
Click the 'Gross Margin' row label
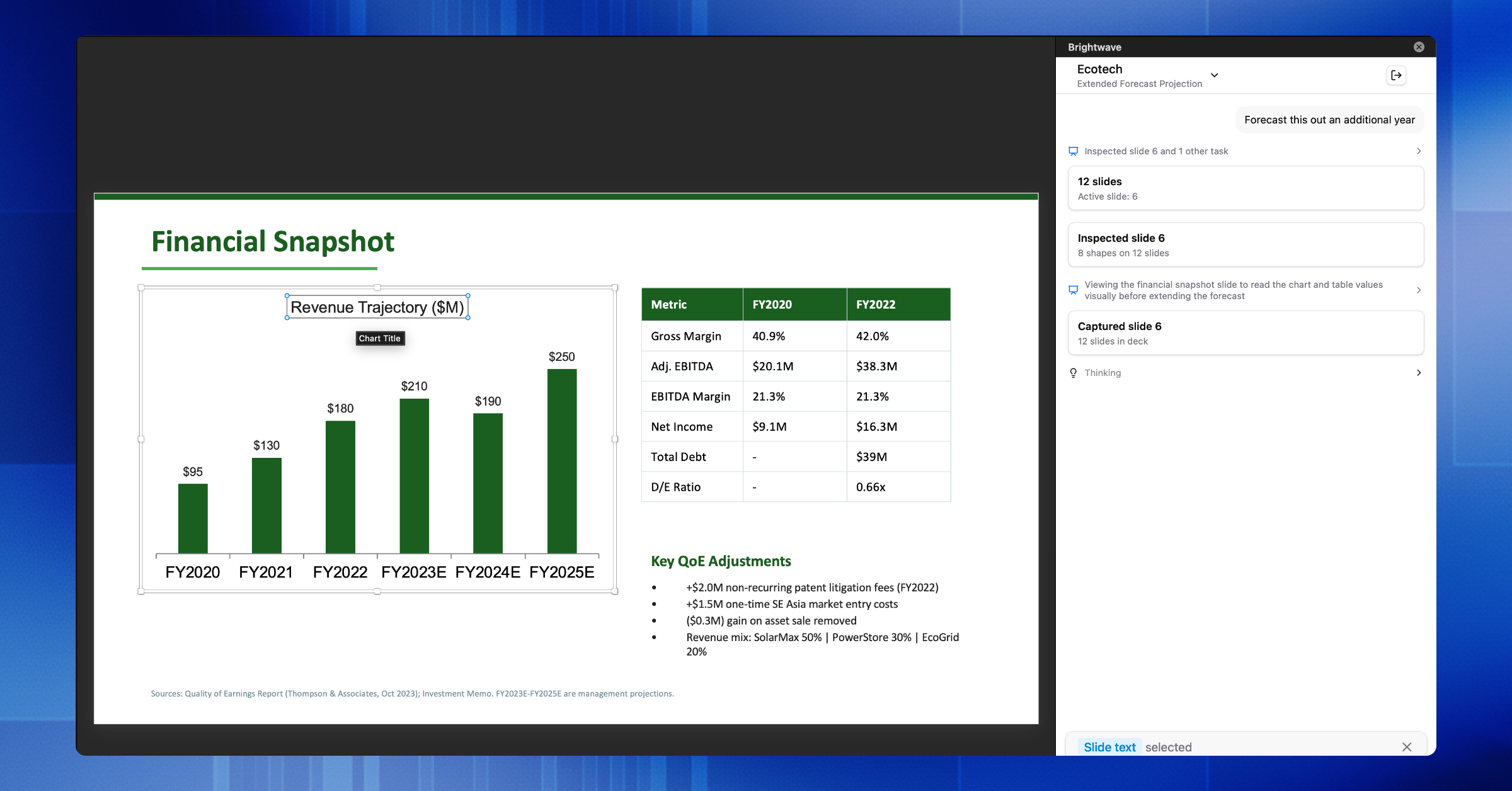tap(686, 336)
